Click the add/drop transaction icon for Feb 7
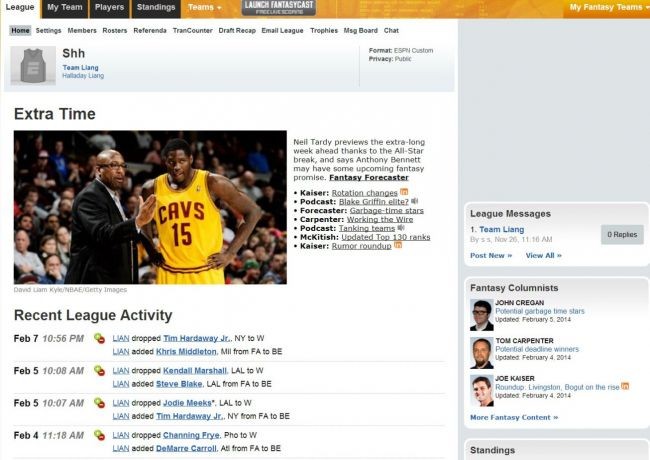650x460 pixels. [x=99, y=339]
